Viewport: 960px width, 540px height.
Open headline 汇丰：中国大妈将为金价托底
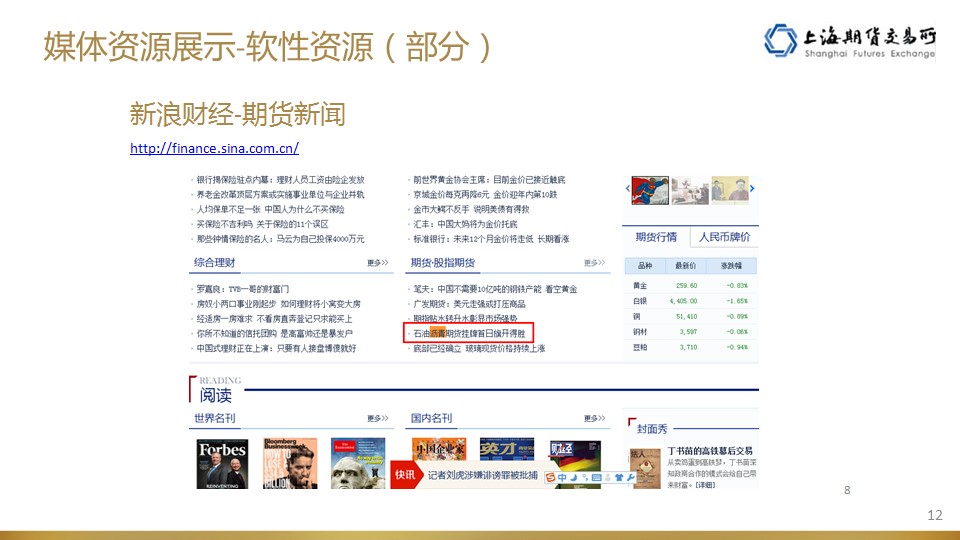pos(465,224)
